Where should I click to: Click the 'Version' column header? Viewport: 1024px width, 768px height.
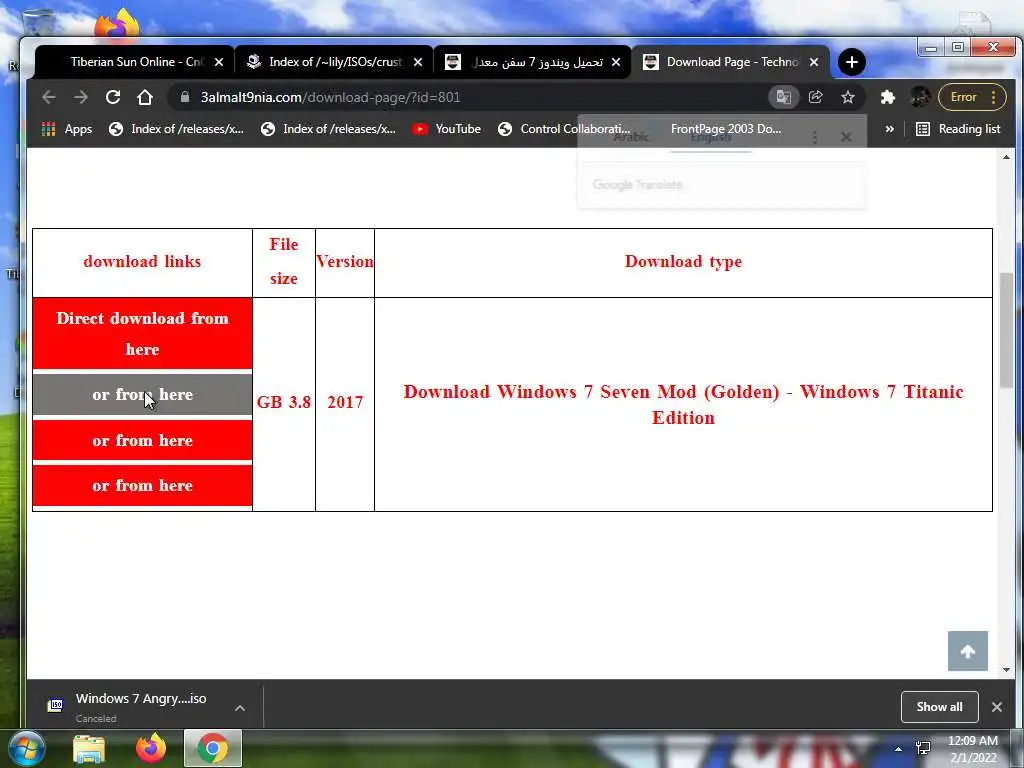tap(345, 262)
